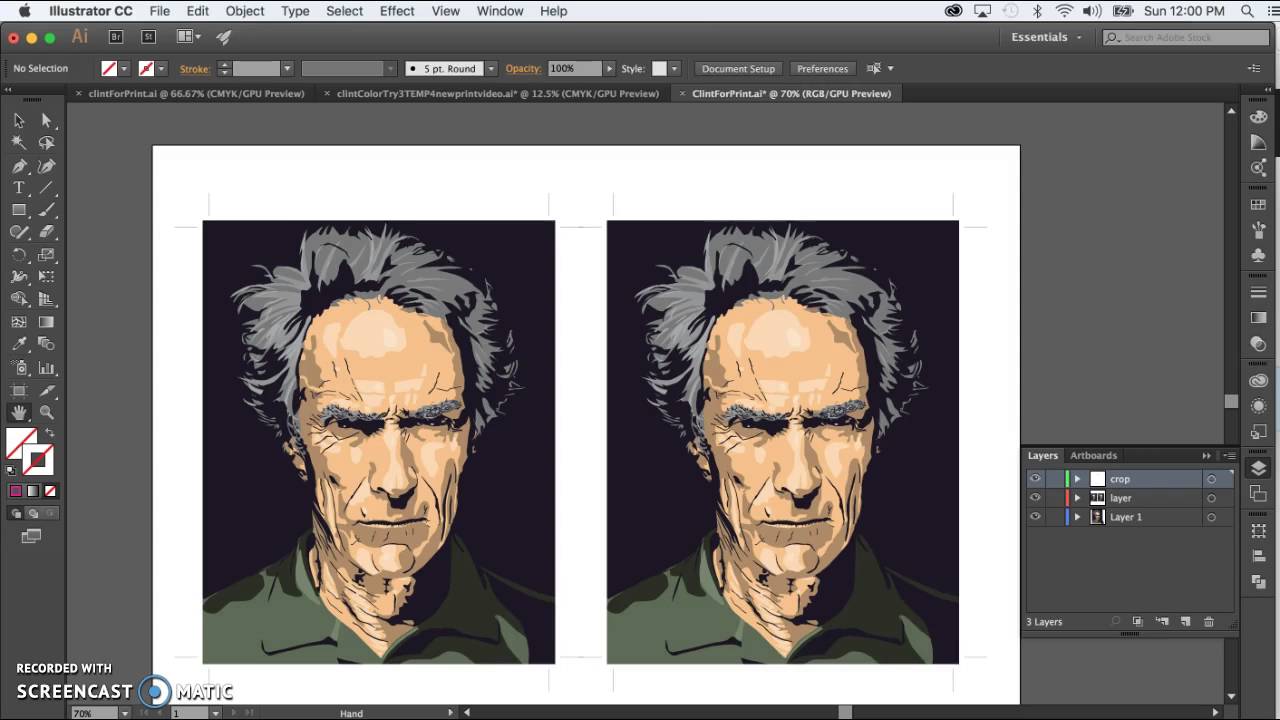Screen dimensions: 1280x720
Task: Select the Column Graph tool
Action: tap(46, 367)
